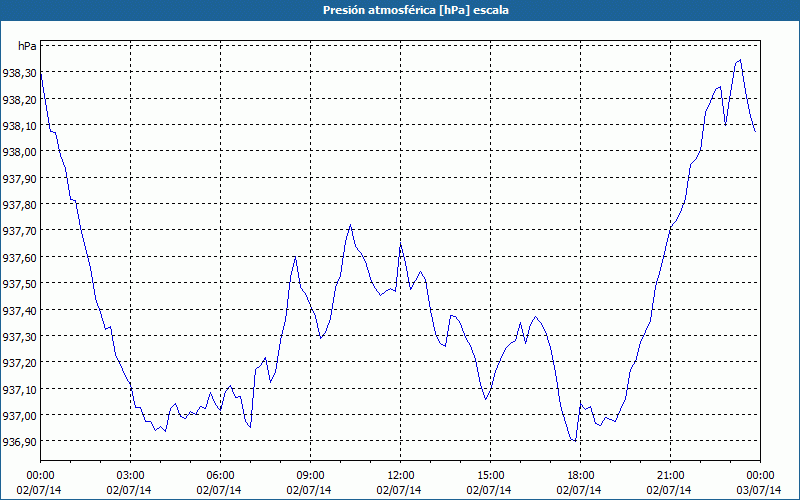Click the chart title 'Presión atmosférica [hPa] escala'

coord(416,10)
